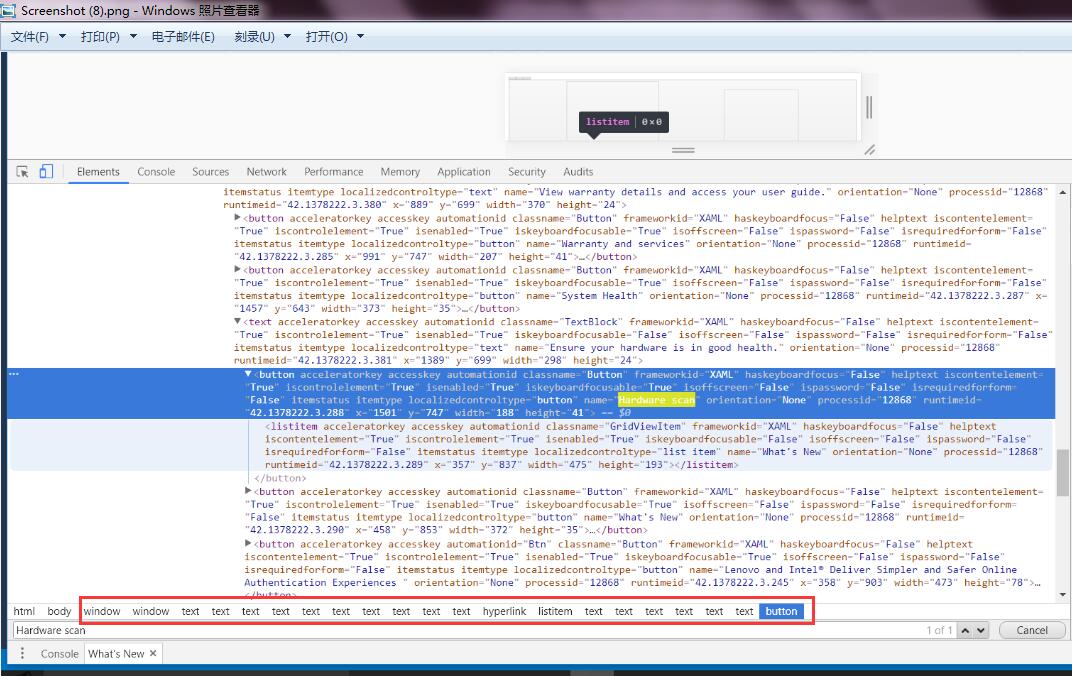Expand the System Health button node

coord(237,269)
